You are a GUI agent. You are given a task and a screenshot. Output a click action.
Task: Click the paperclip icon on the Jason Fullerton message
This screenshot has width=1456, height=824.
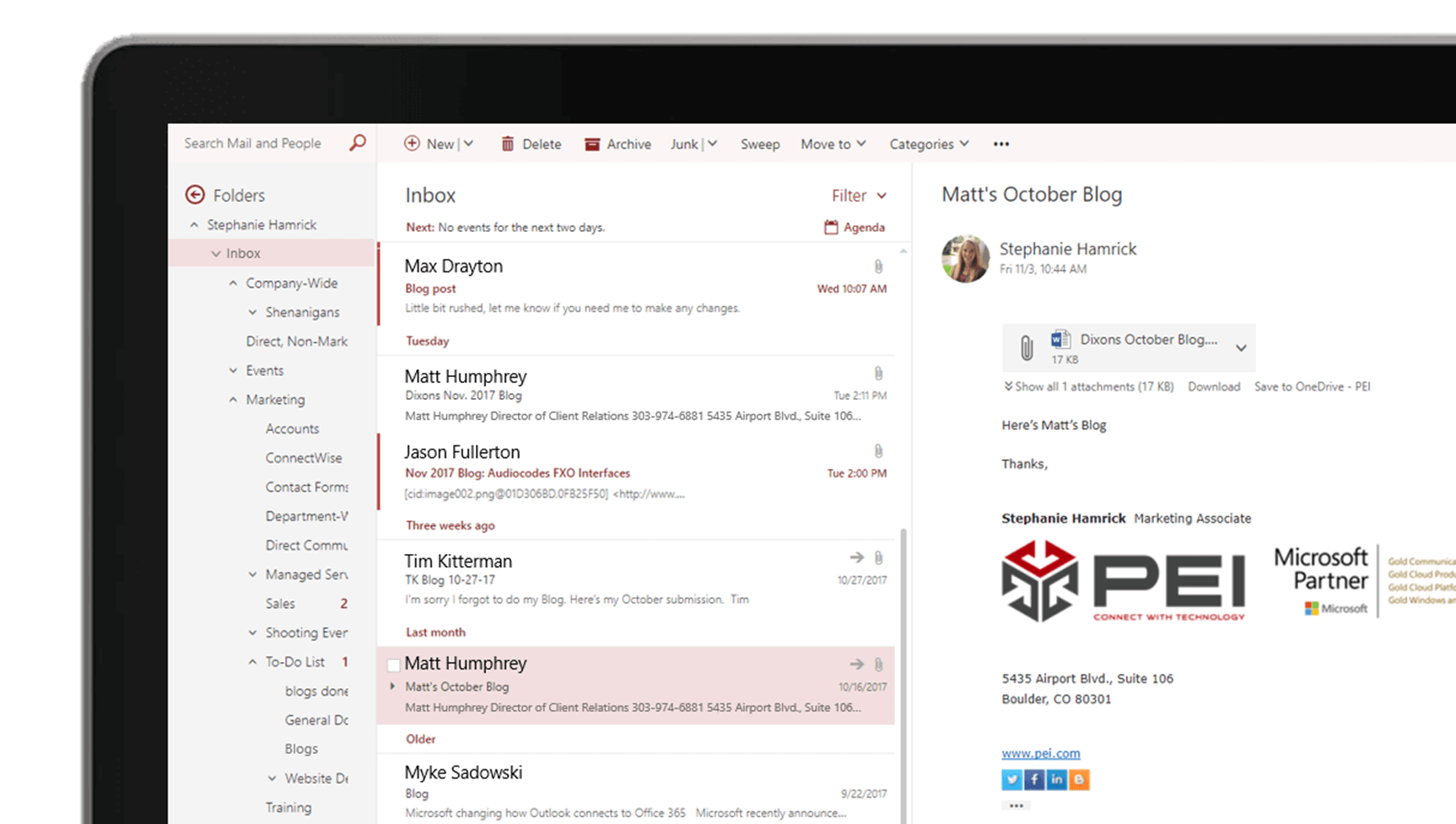(878, 451)
